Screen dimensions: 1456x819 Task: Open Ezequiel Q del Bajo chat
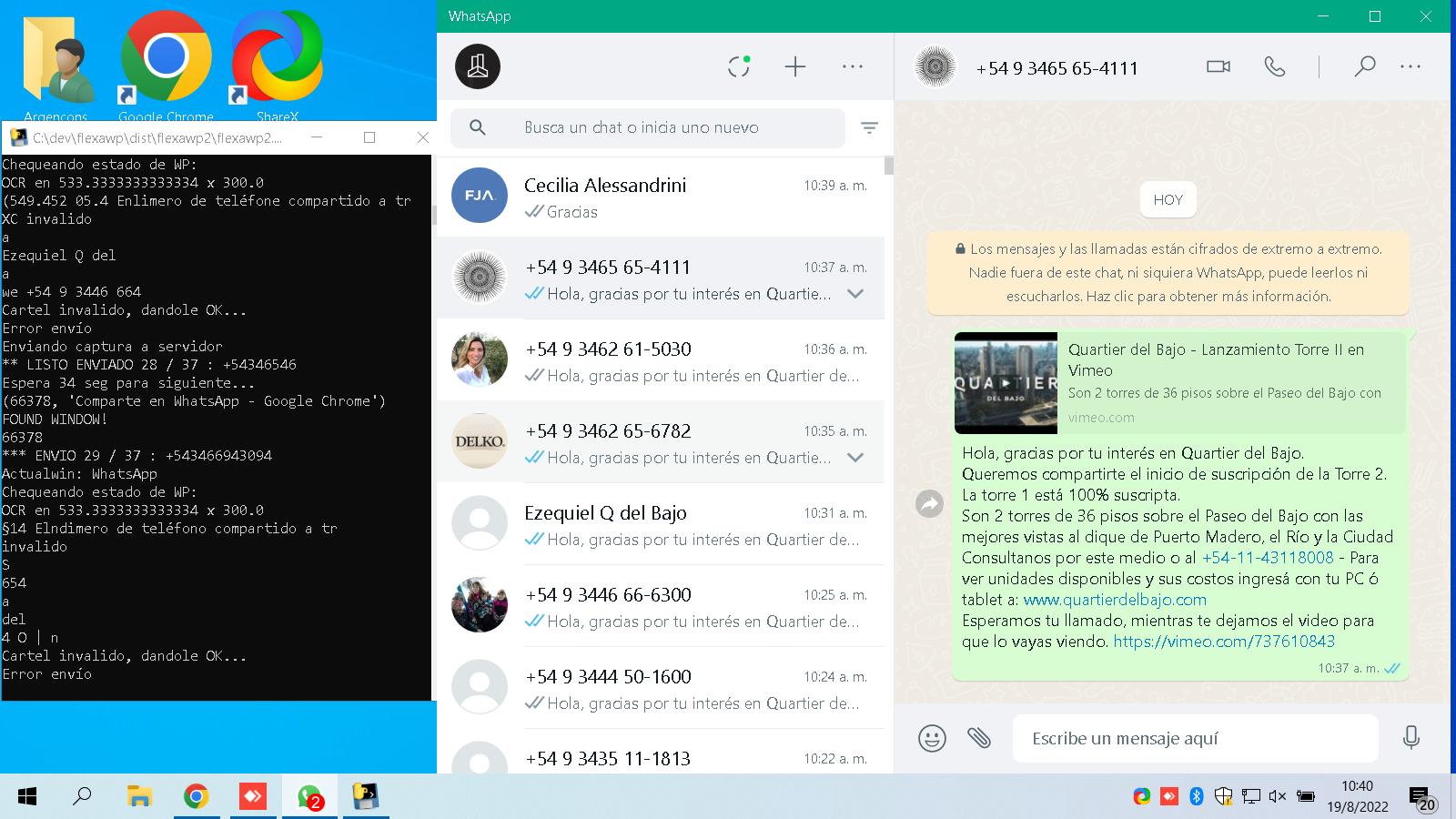[660, 524]
